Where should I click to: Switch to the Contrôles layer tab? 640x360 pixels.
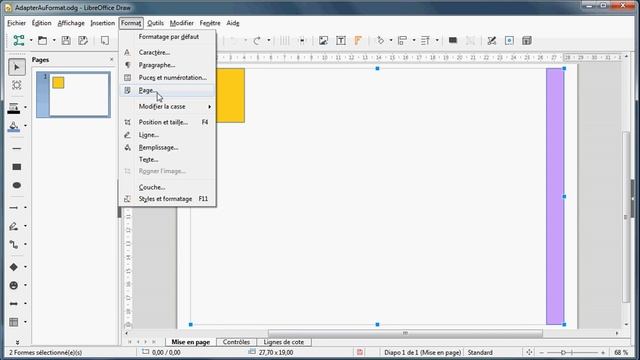[x=236, y=342]
